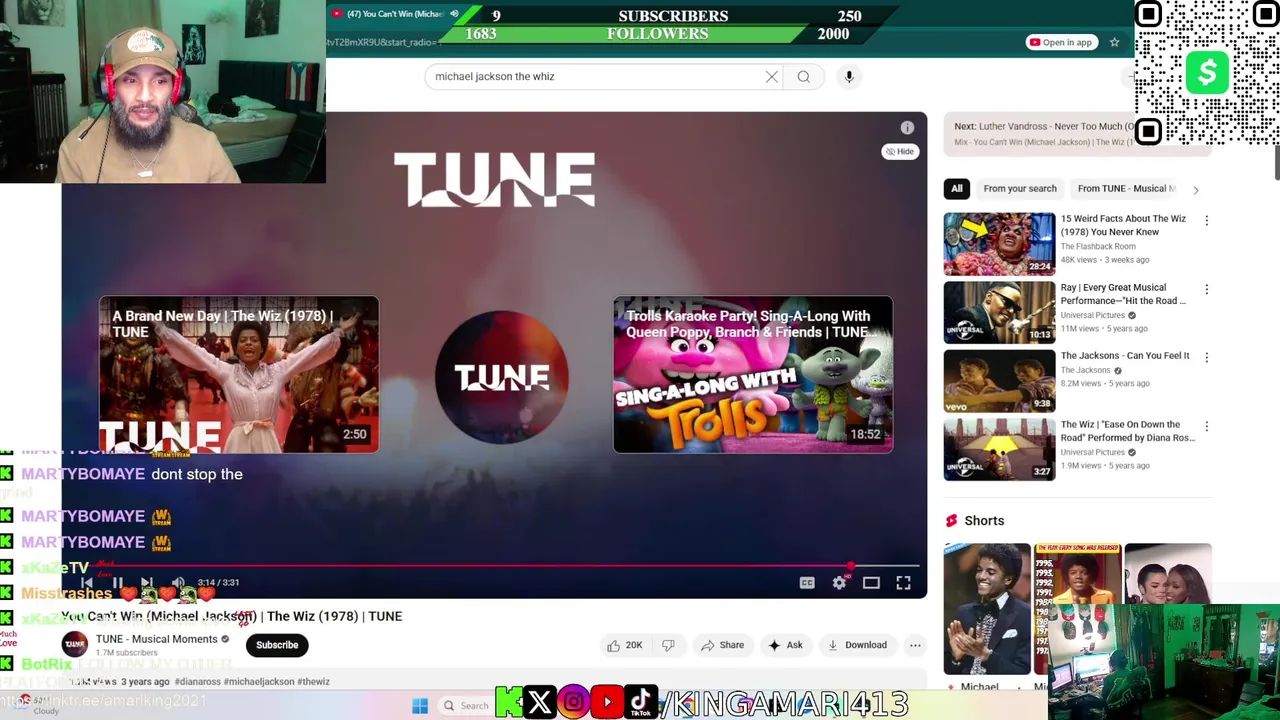The height and width of the screenshot is (720, 1280).
Task: Share this video
Action: point(722,645)
